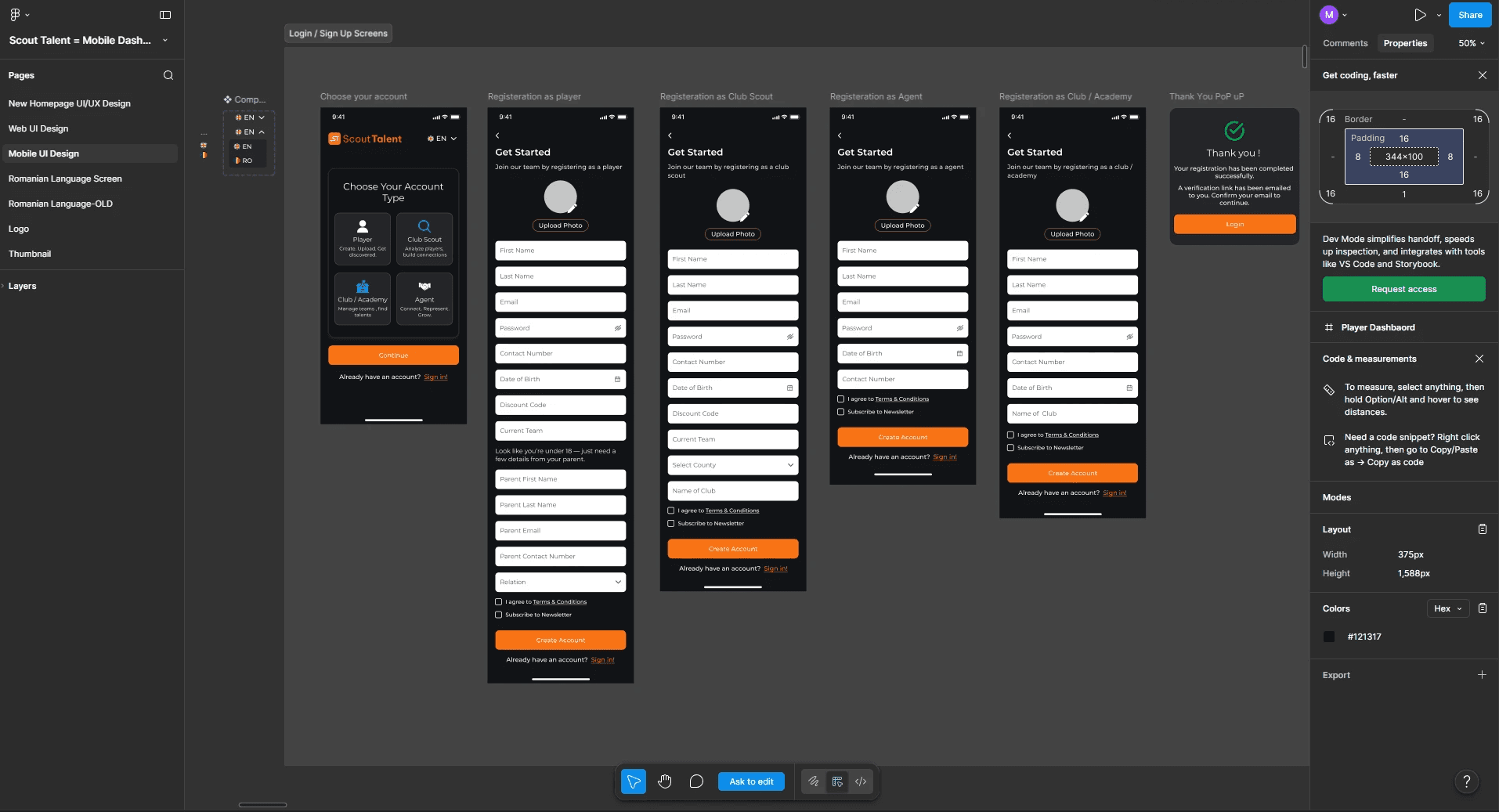
Task: Open the file name dropdown chevron
Action: [164, 41]
